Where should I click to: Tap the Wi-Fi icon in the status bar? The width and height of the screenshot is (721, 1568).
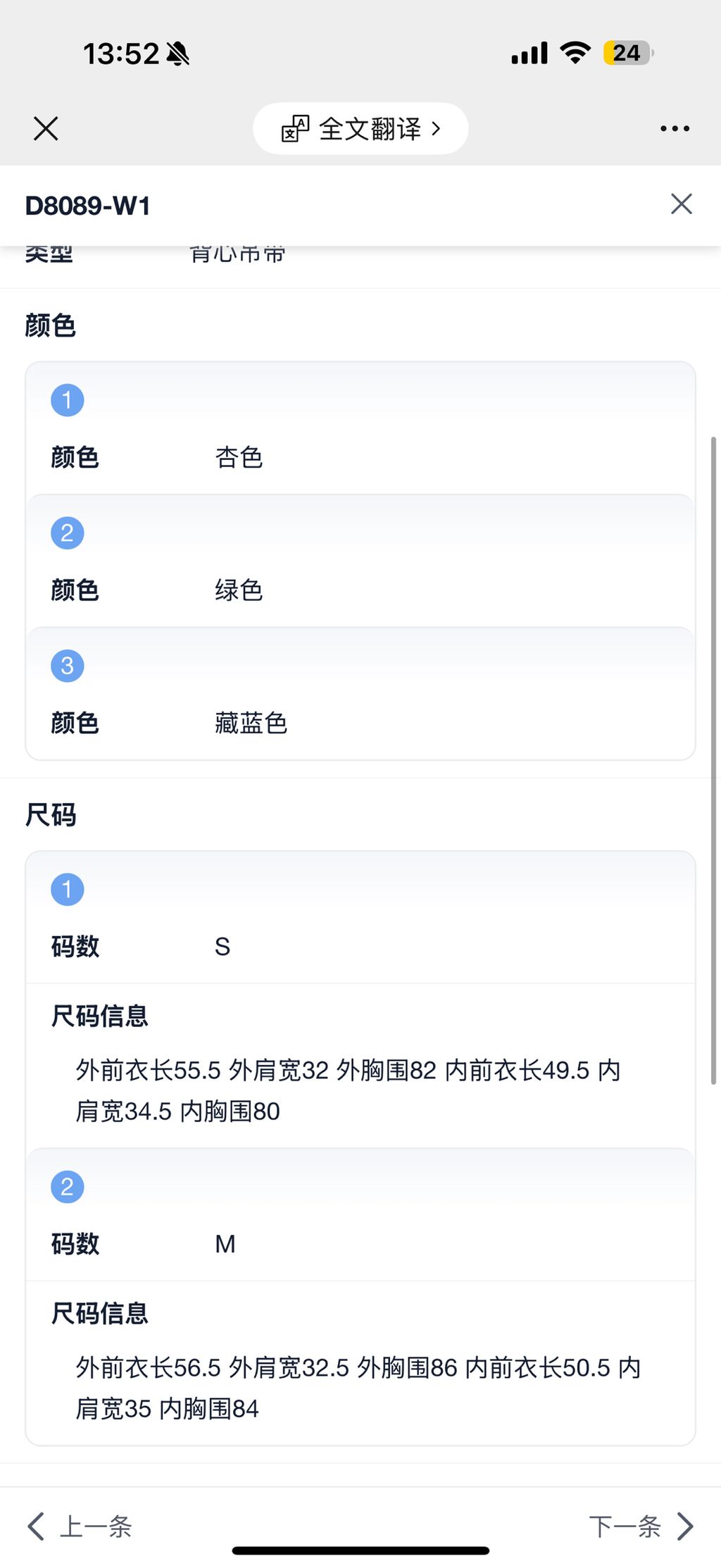coord(575,52)
